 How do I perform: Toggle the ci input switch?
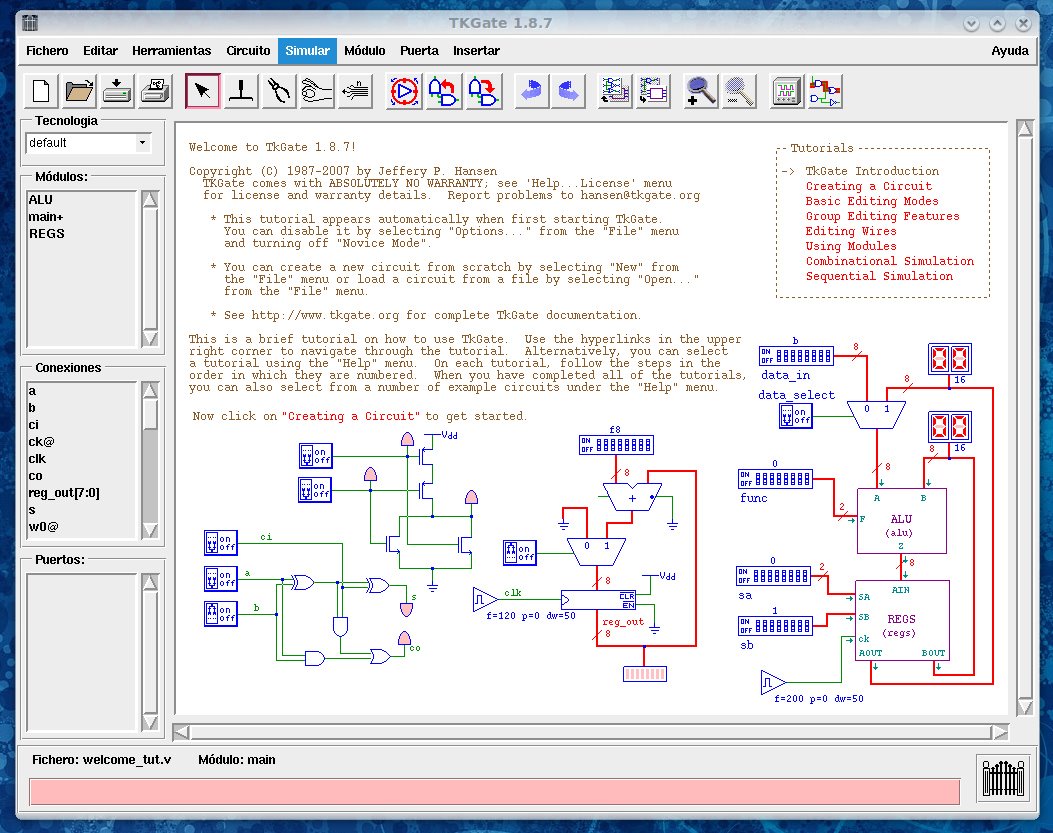coord(220,542)
